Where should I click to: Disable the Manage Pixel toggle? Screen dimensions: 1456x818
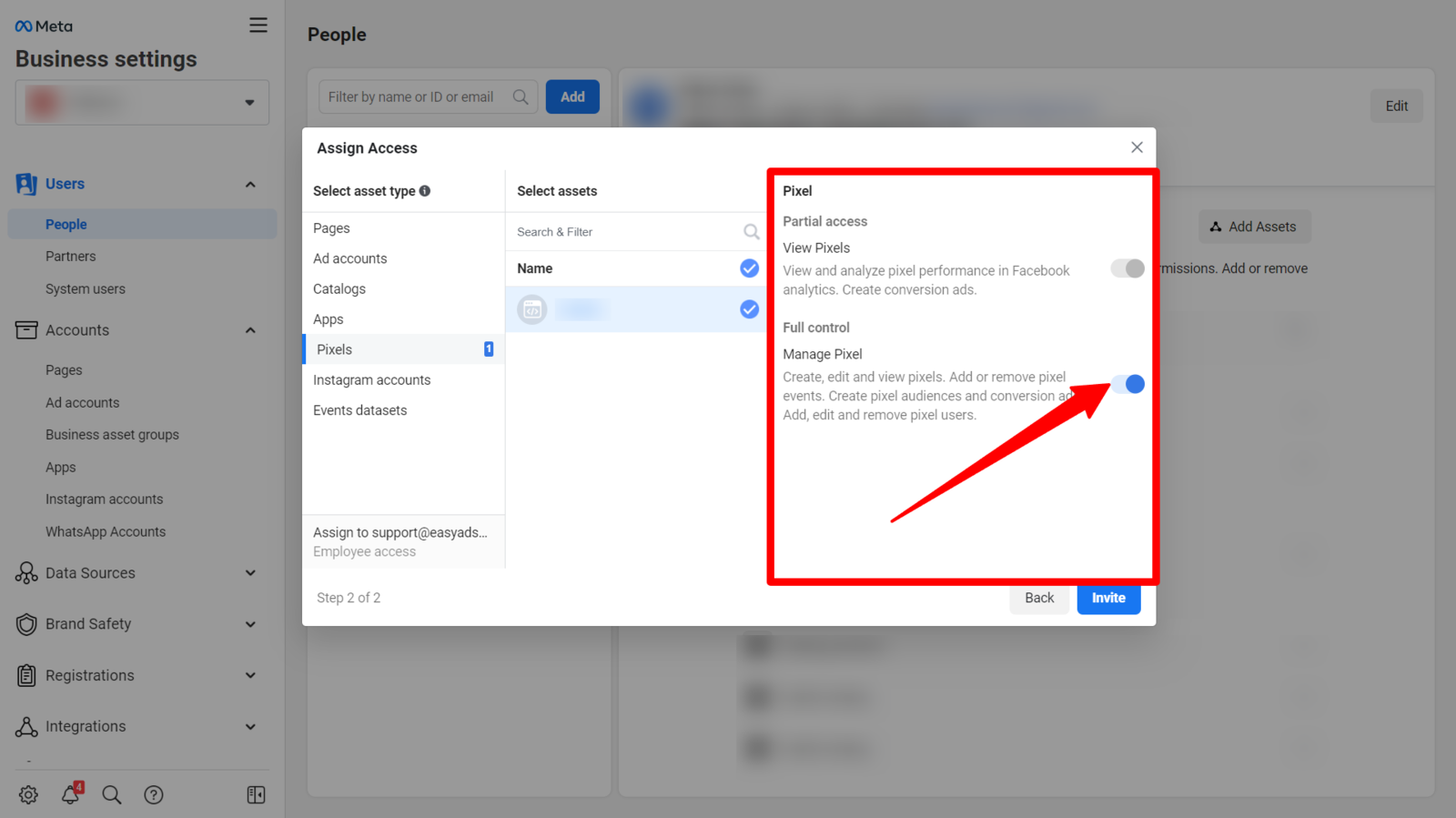(x=1127, y=384)
